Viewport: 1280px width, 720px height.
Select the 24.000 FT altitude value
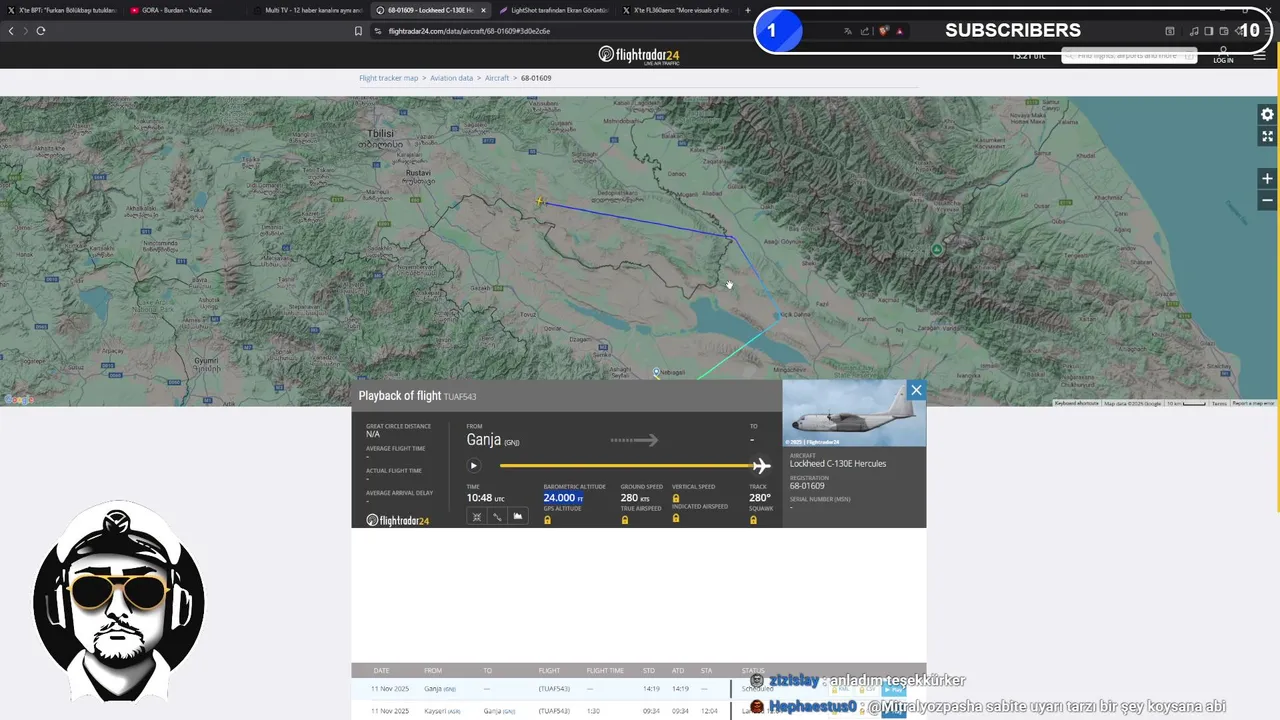pos(563,498)
